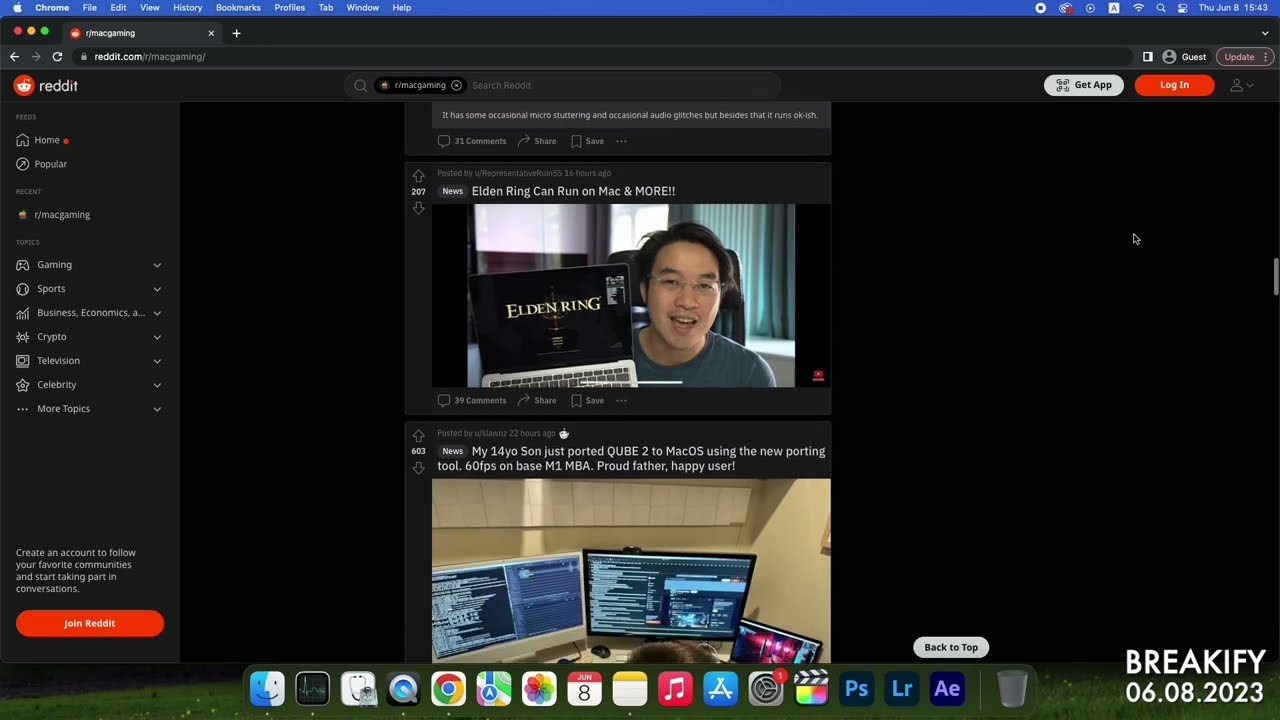Screen dimensions: 1280x720
Task: Downvote the QUBE 2 porting post
Action: 418,468
